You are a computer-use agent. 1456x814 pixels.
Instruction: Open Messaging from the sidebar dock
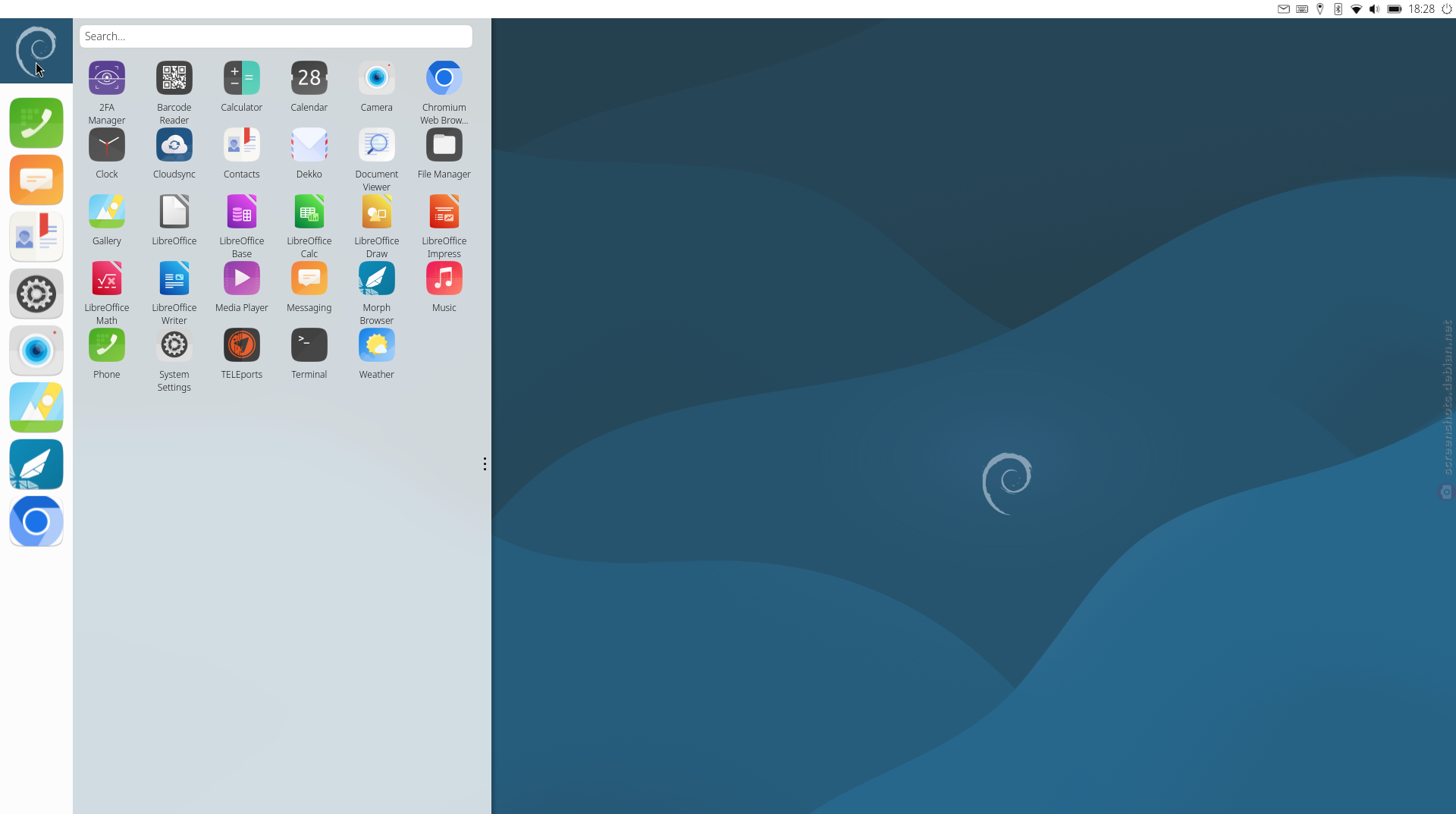coord(36,180)
